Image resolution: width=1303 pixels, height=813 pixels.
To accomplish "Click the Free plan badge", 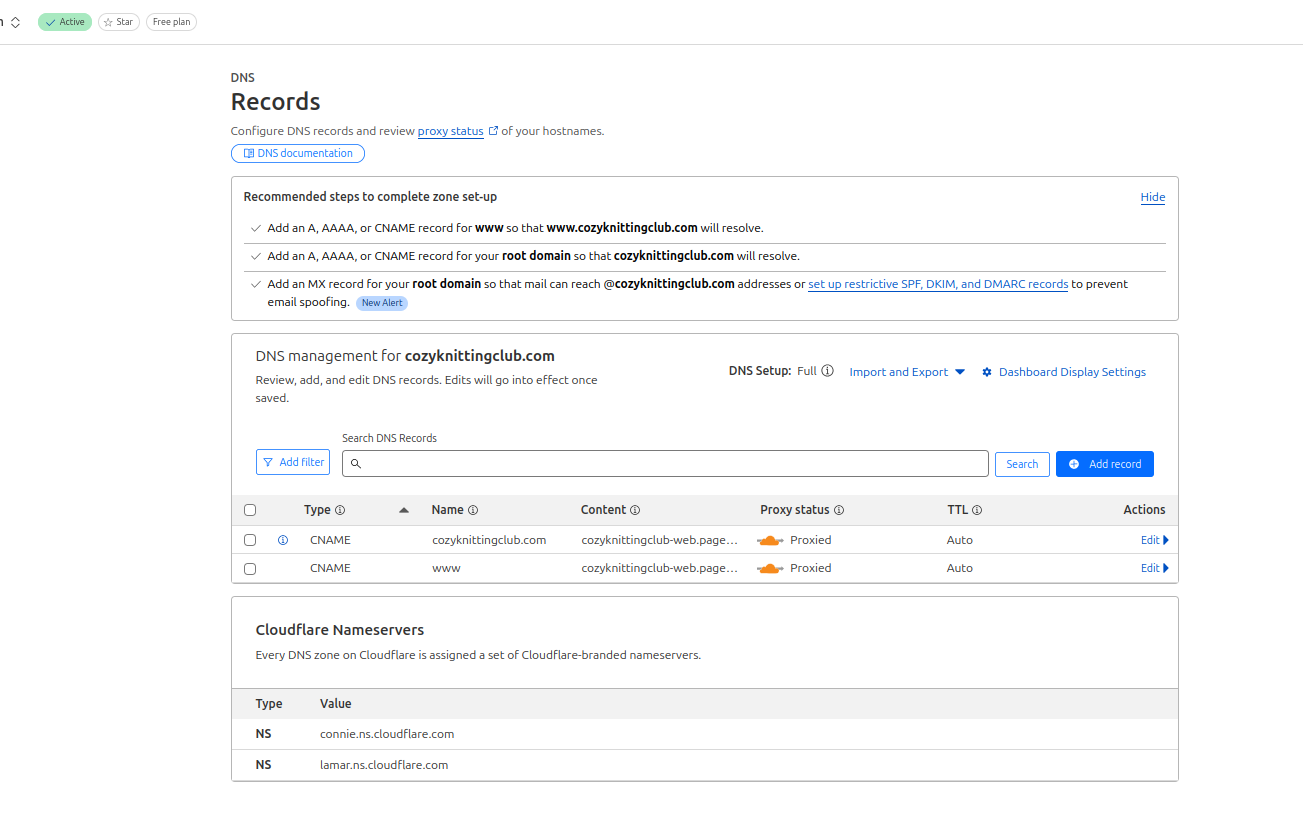I will [x=171, y=22].
